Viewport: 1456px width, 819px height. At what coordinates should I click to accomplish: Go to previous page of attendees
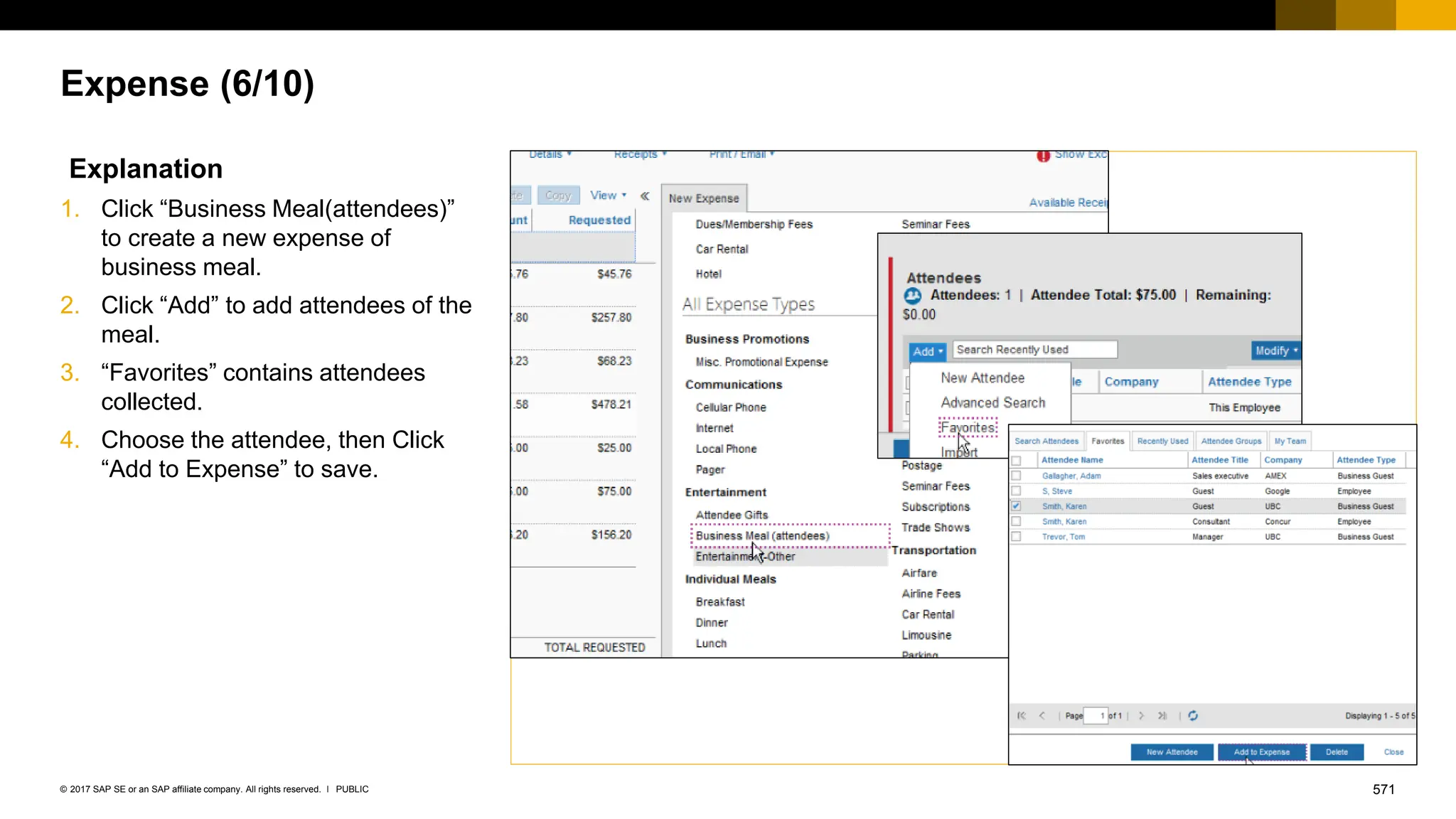coord(1042,716)
